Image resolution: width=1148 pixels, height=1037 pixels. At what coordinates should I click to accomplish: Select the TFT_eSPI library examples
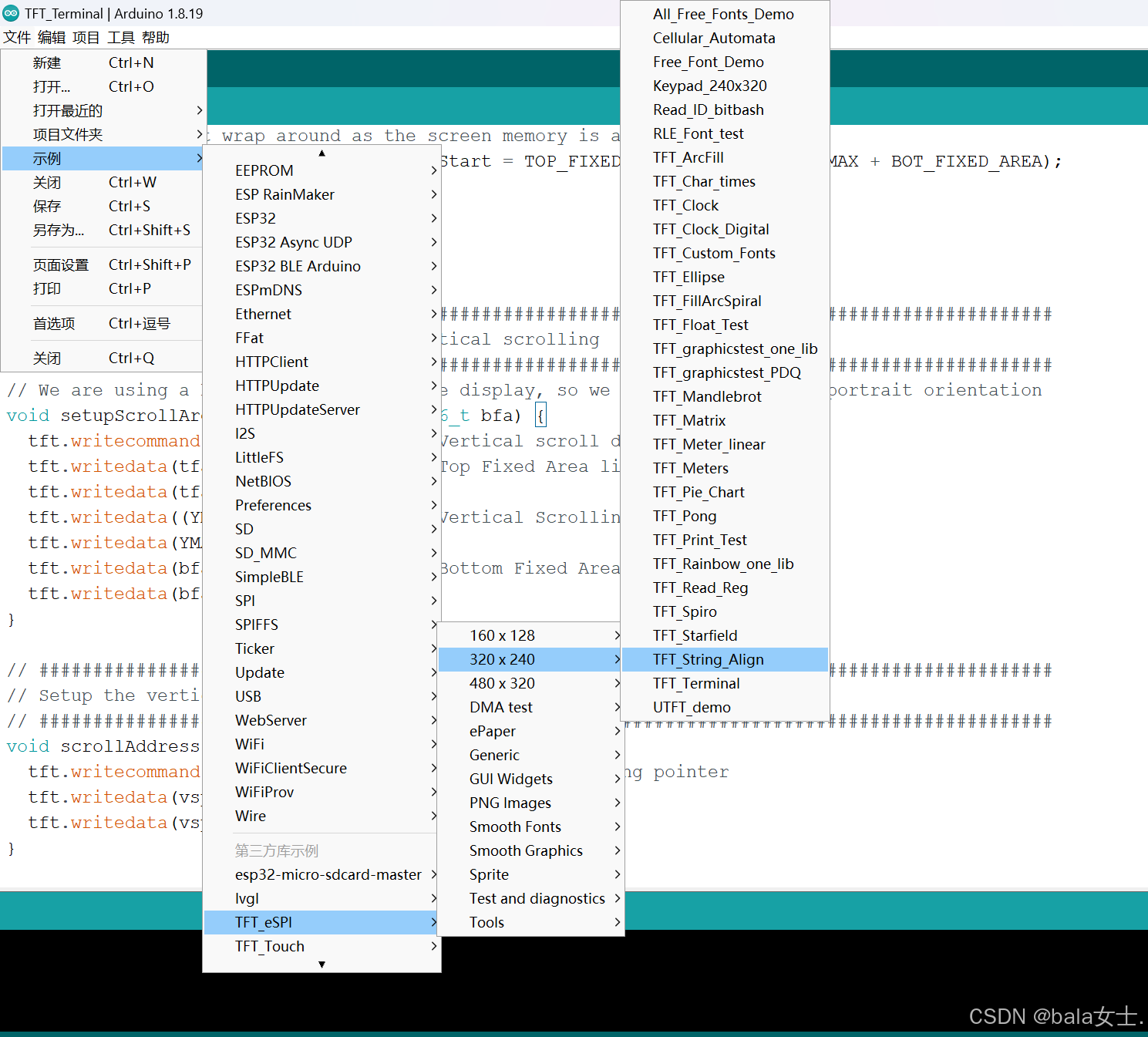(322, 922)
